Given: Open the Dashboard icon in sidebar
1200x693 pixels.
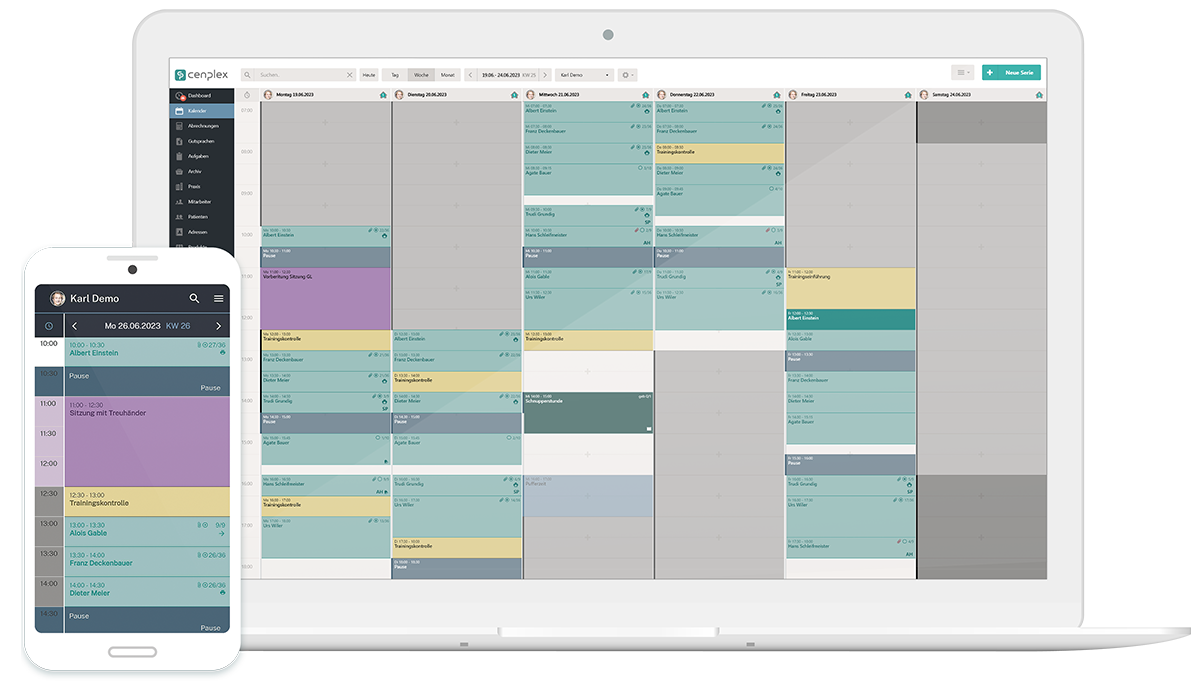Looking at the screenshot, I should pos(179,96).
